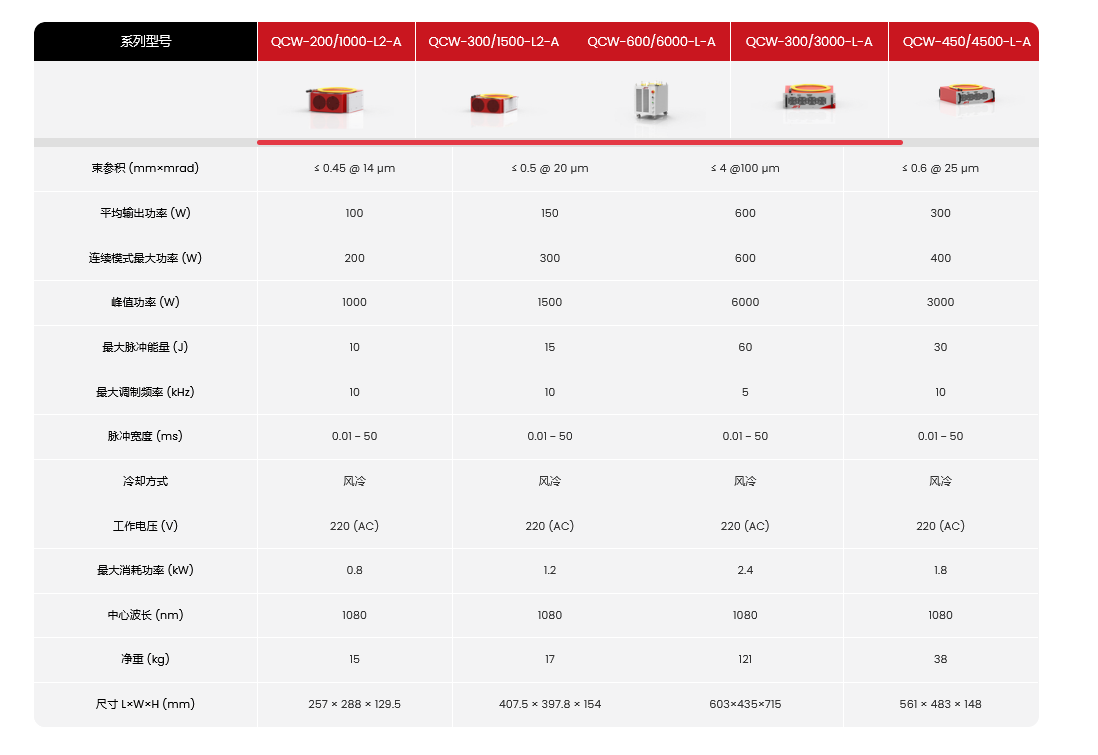Viewport: 1098px width, 755px height.
Task: Click the QCW-200/1000-L2-A model header
Action: click(336, 42)
